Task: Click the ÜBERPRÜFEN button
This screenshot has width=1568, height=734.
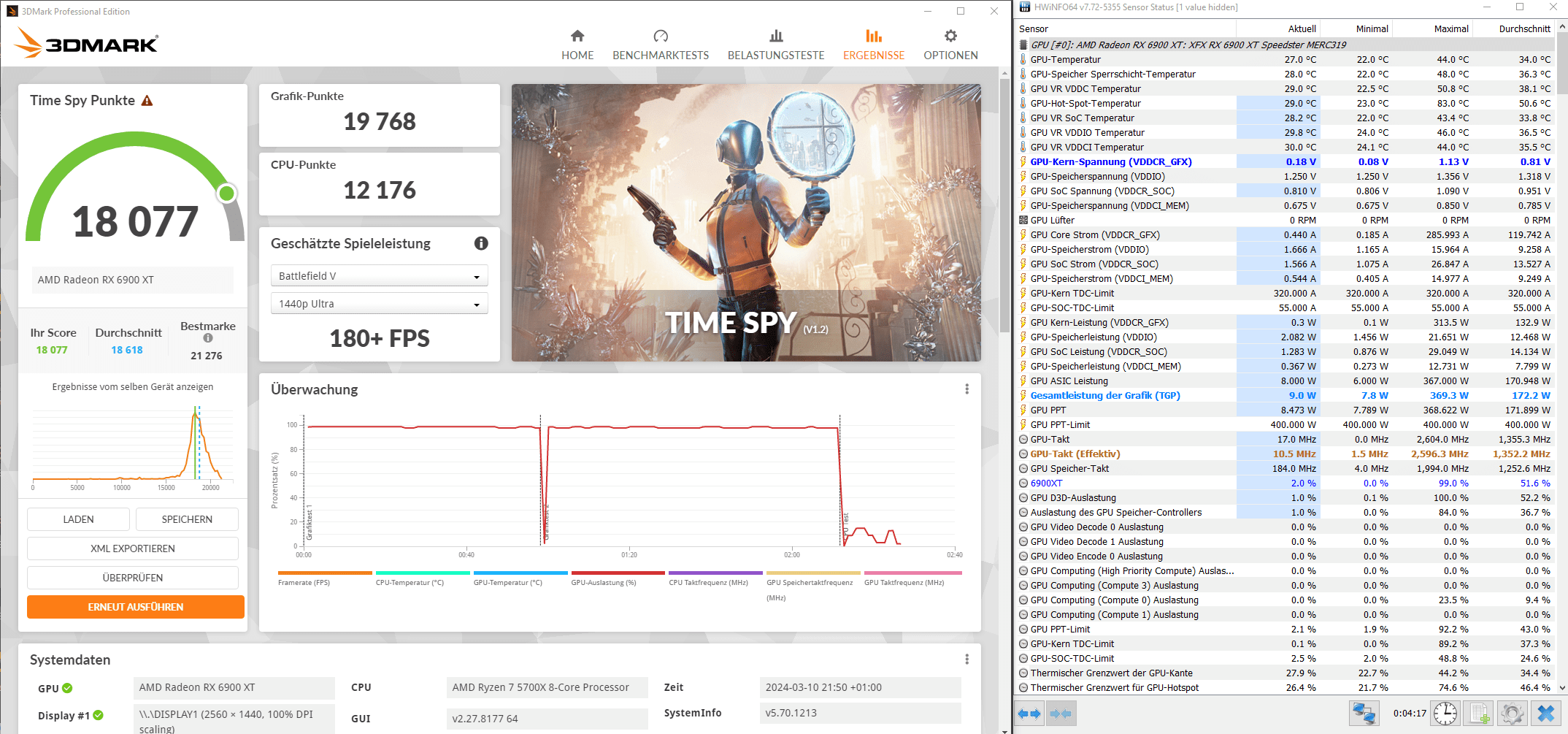Action: (x=133, y=578)
